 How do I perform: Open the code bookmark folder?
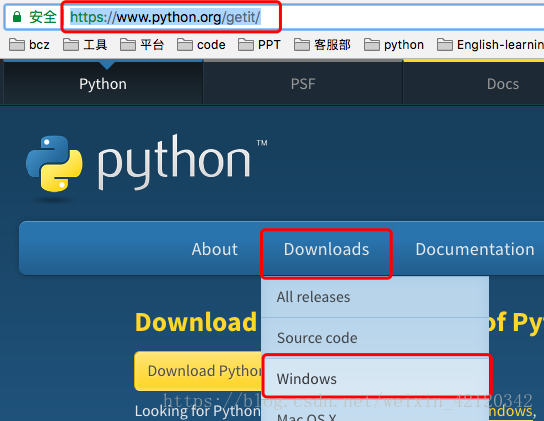201,45
